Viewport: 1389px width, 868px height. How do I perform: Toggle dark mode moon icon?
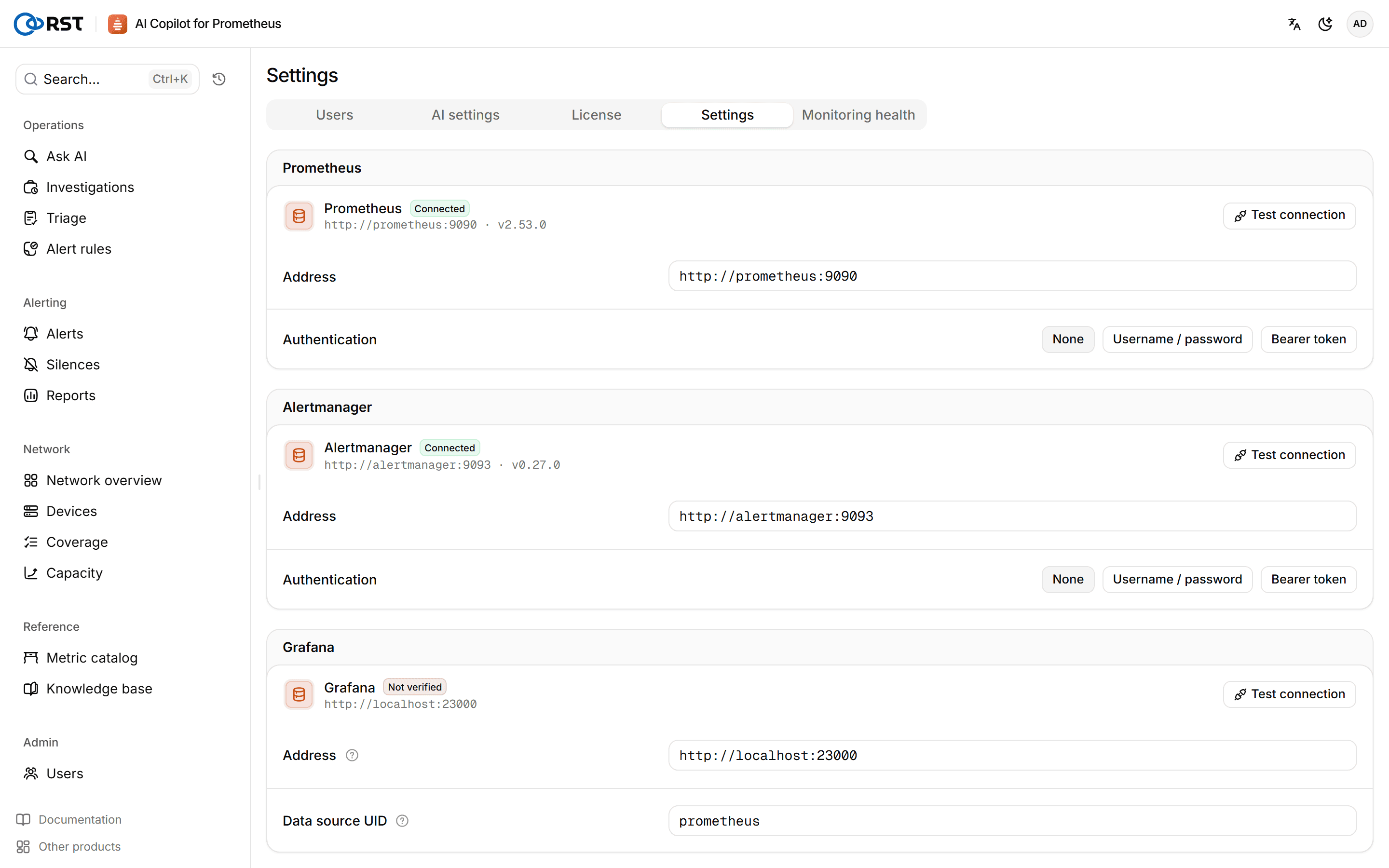click(1325, 24)
